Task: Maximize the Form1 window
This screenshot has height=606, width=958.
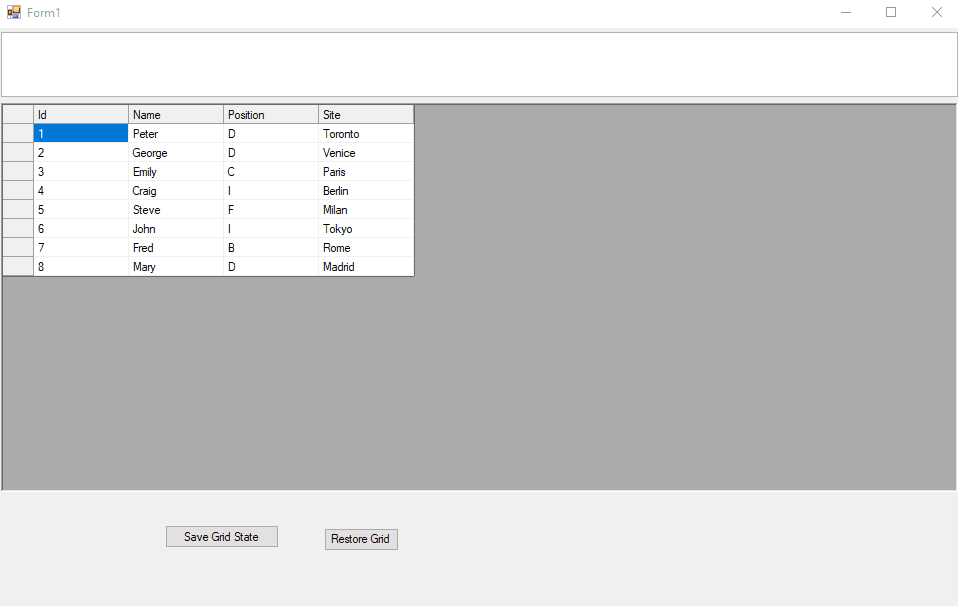Action: point(891,12)
